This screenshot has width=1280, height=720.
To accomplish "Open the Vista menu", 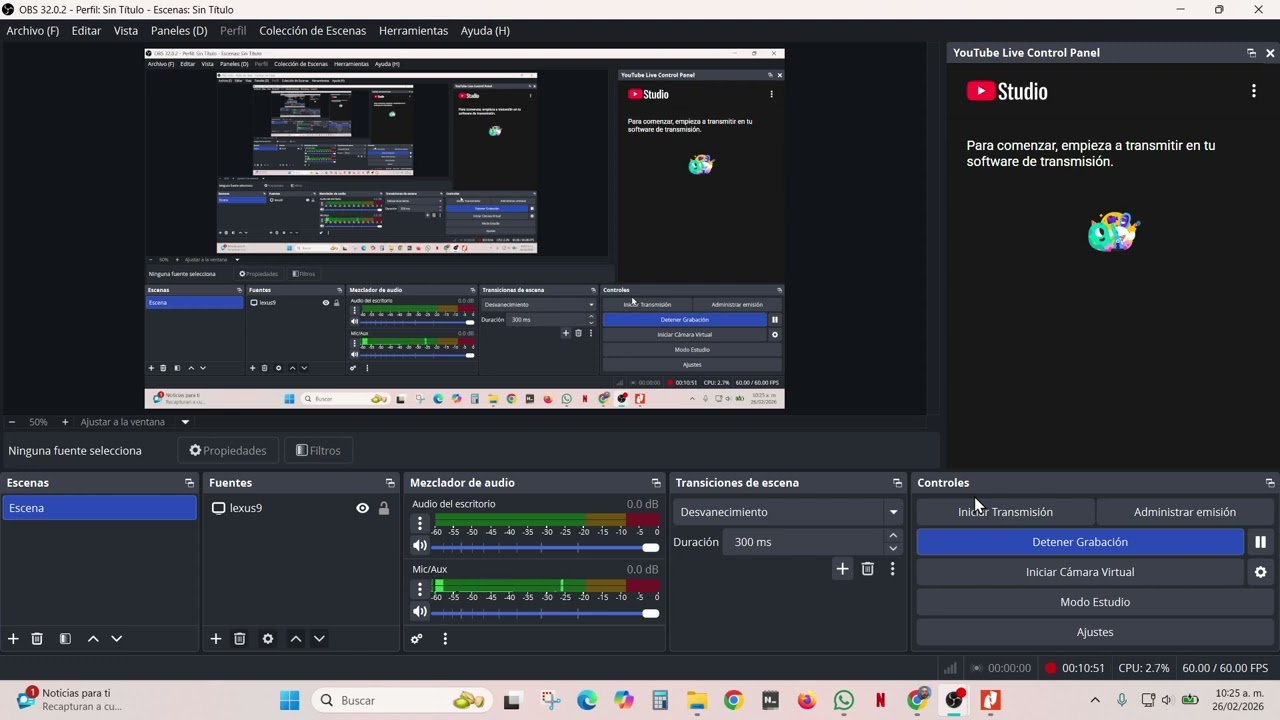I will click(x=126, y=31).
